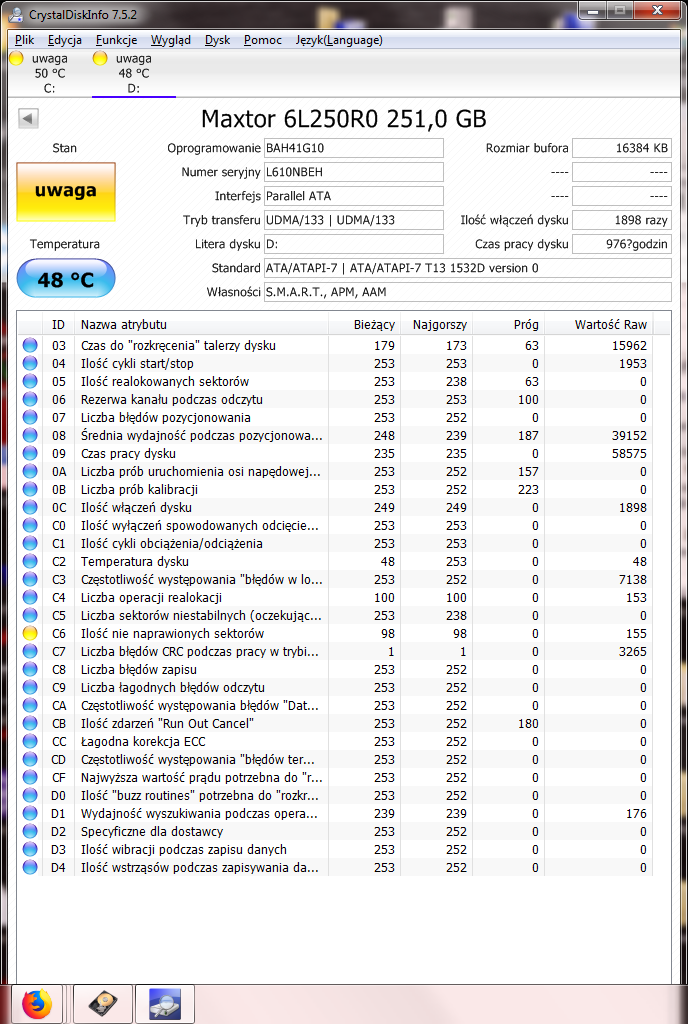Click the blue status icon for attribute C2

(30, 562)
